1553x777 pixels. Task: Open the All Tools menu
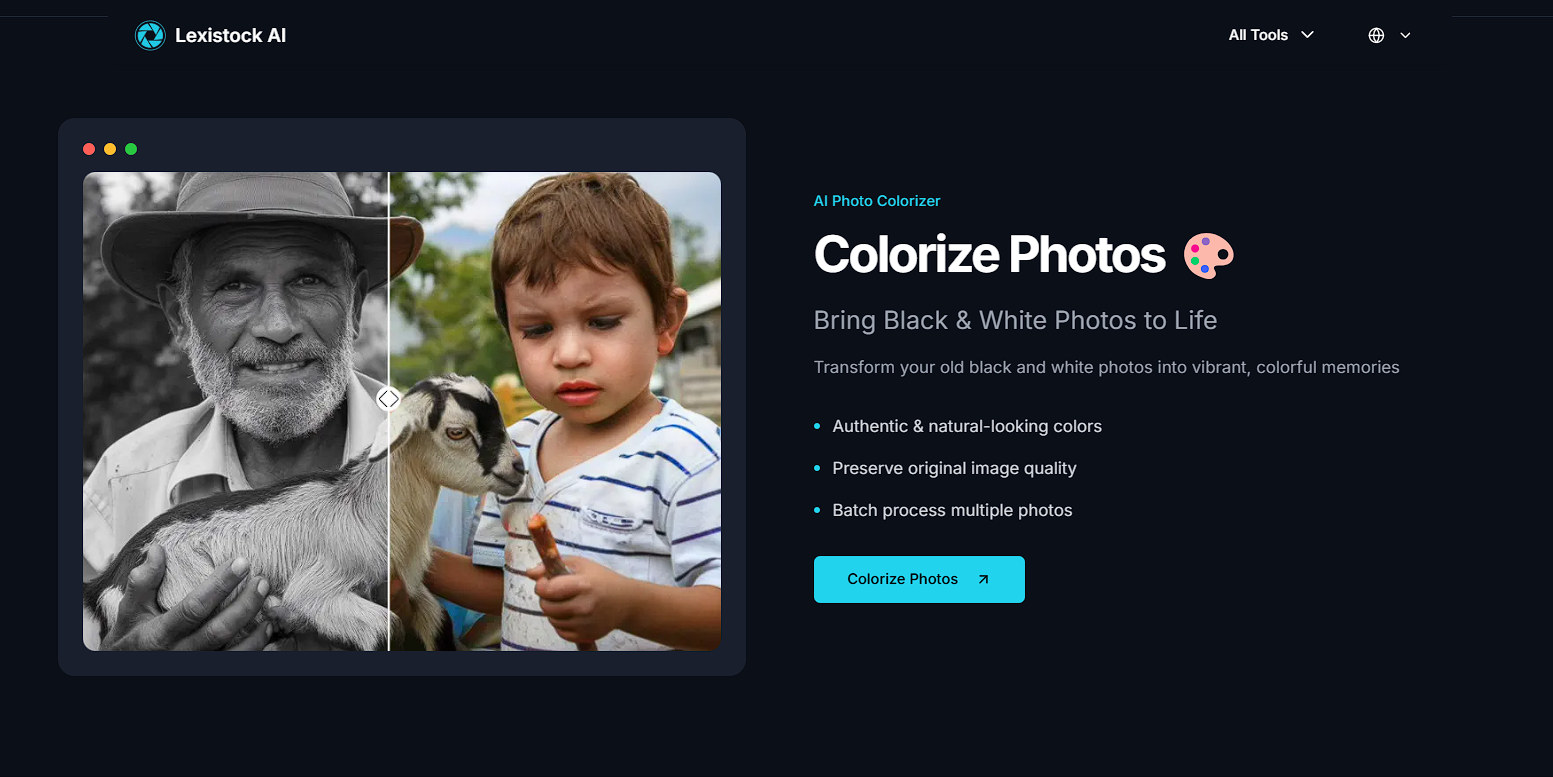pos(1271,35)
